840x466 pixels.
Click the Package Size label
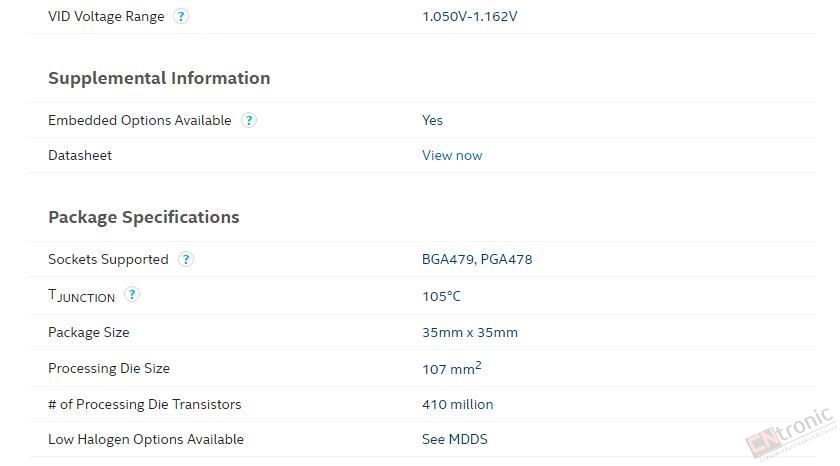pos(89,333)
